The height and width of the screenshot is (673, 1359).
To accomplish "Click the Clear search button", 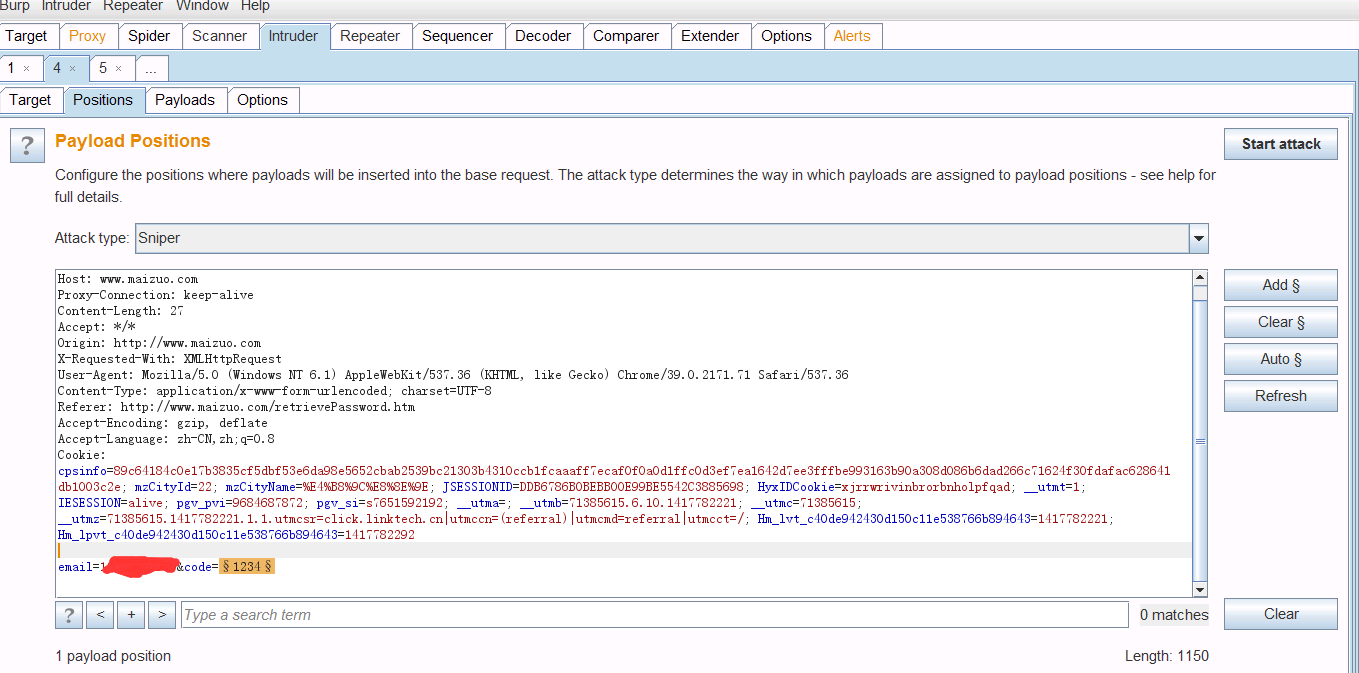I will tap(1281, 614).
